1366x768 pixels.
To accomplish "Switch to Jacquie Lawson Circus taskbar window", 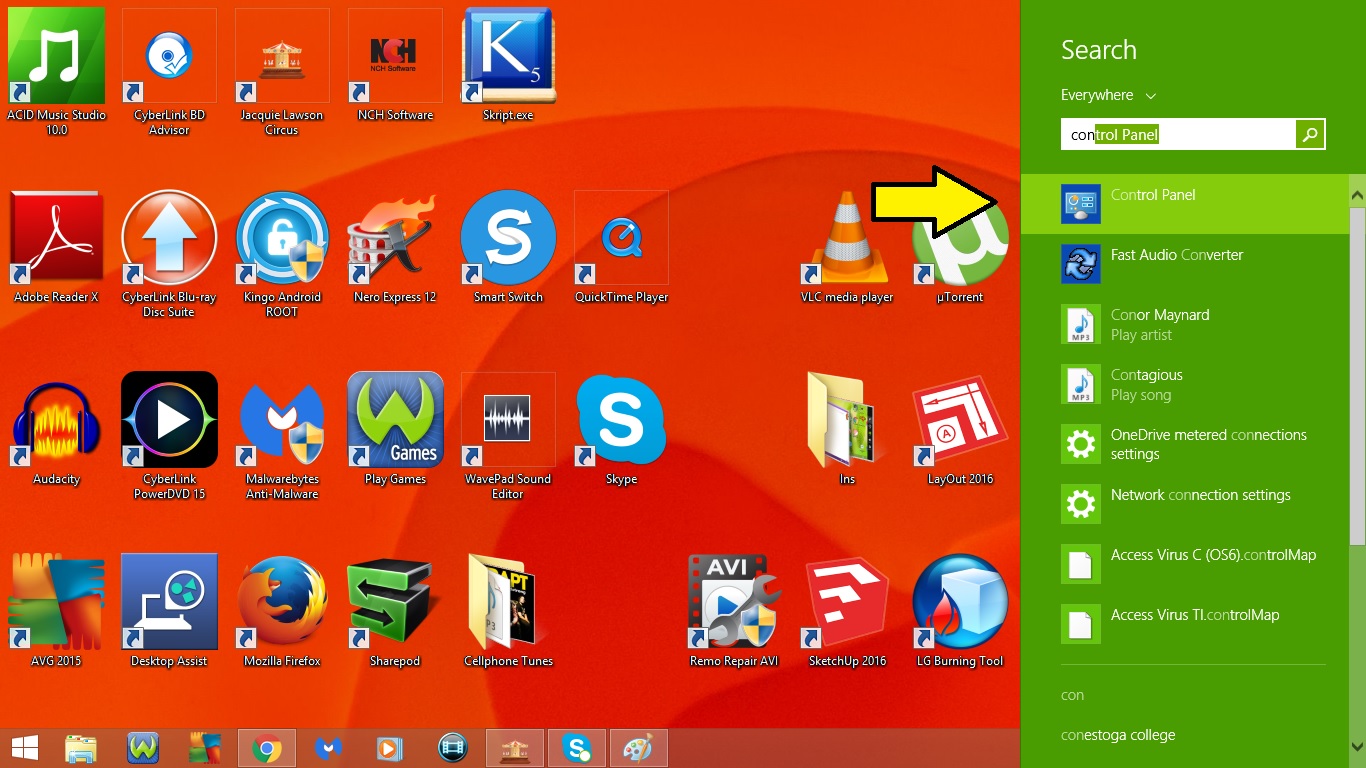I will pos(515,748).
